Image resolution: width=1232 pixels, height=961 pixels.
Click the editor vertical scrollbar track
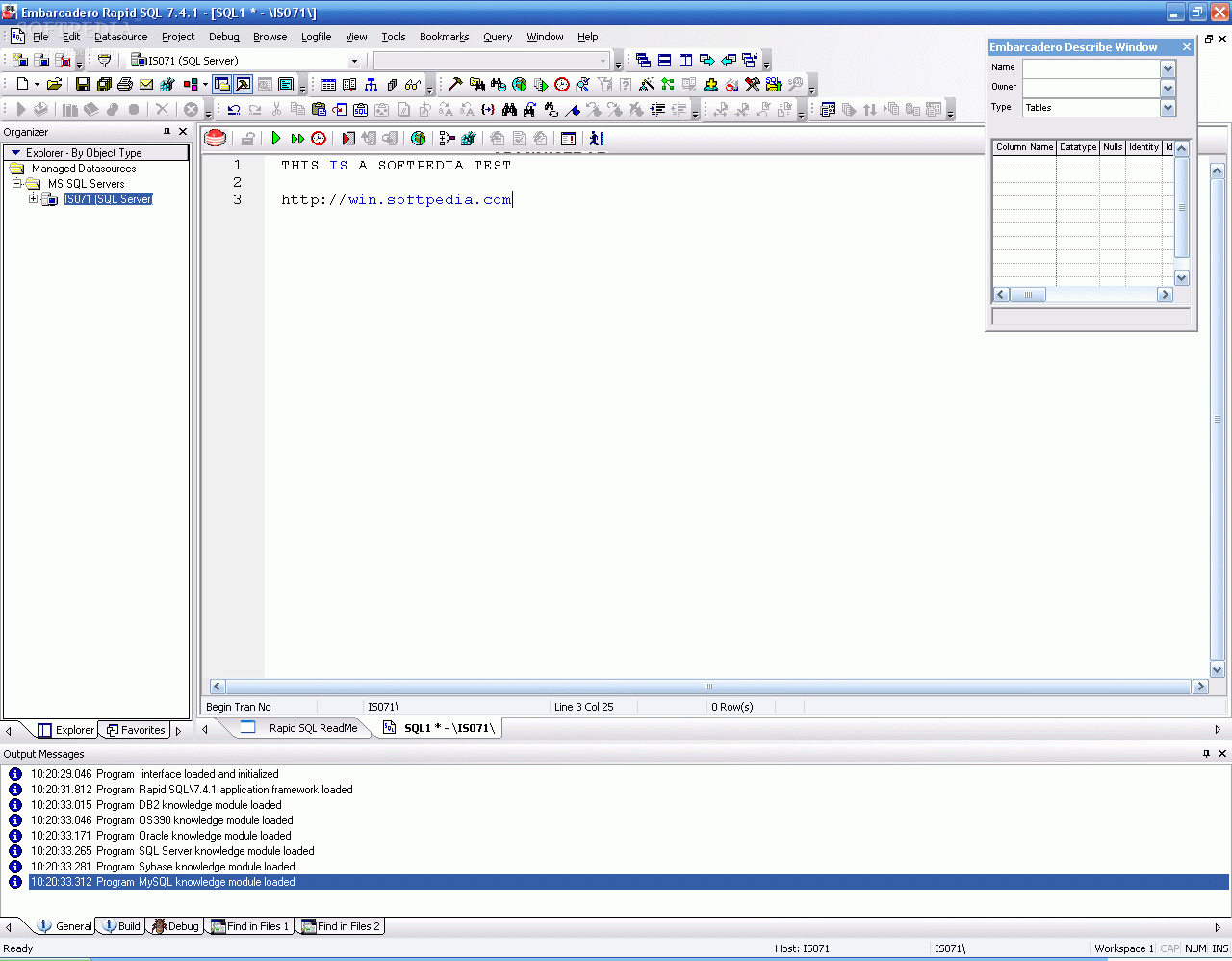click(1217, 420)
